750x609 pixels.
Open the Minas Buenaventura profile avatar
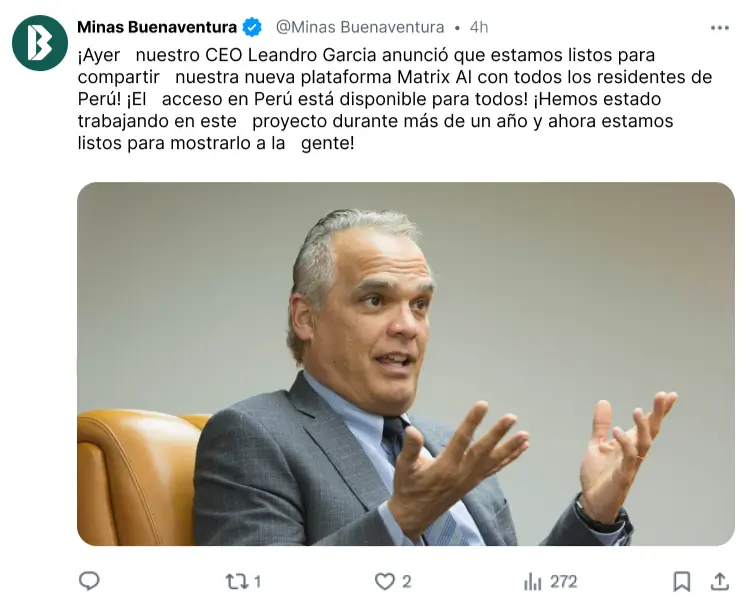(x=40, y=43)
